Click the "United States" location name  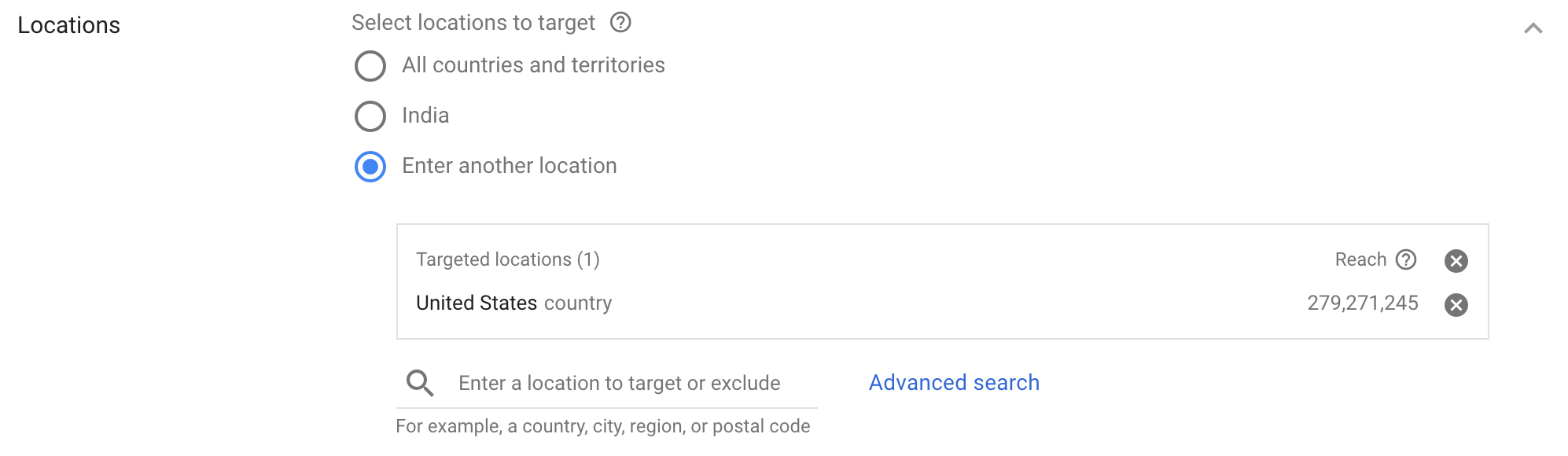(477, 303)
